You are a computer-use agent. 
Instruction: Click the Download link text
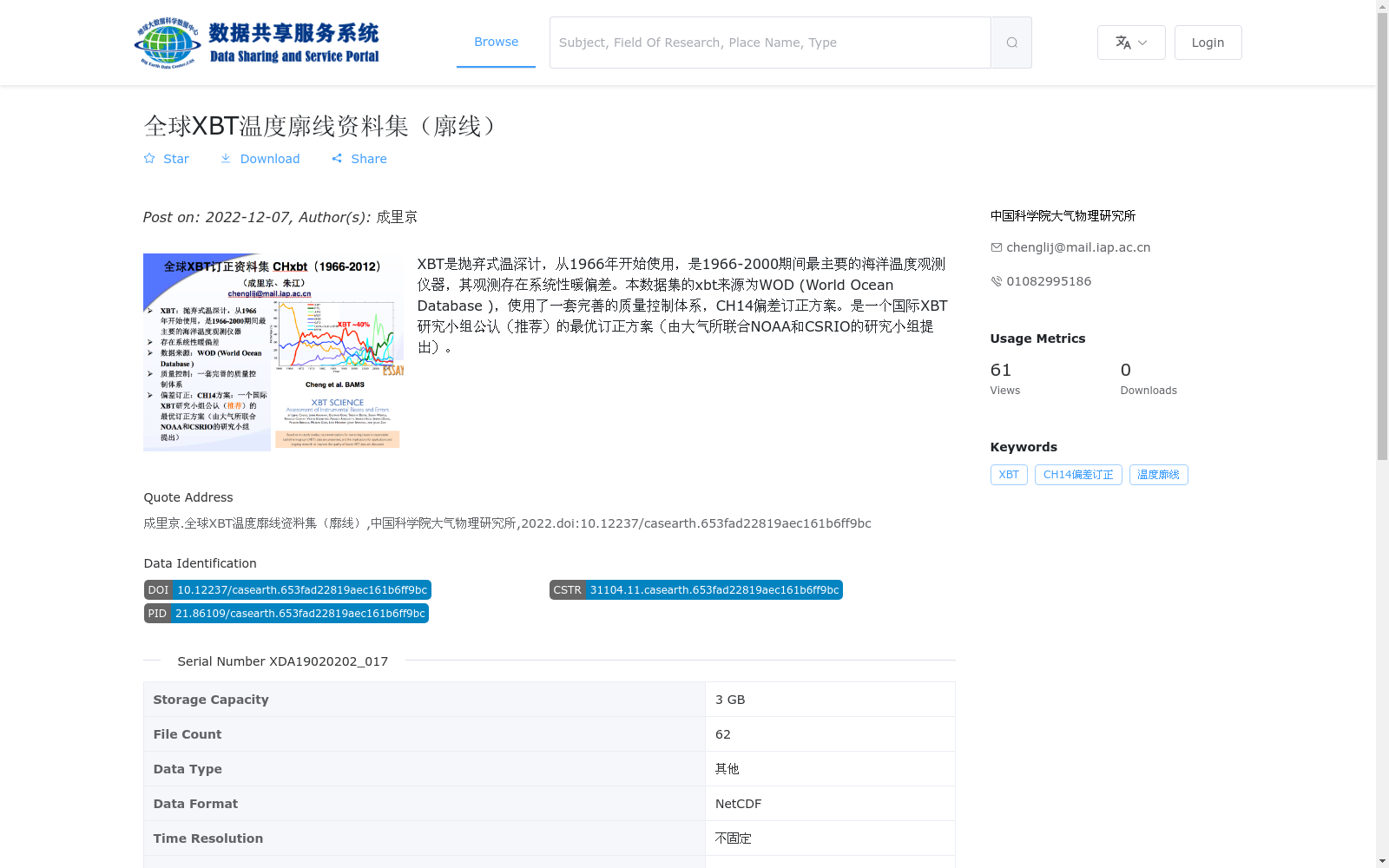[270, 159]
